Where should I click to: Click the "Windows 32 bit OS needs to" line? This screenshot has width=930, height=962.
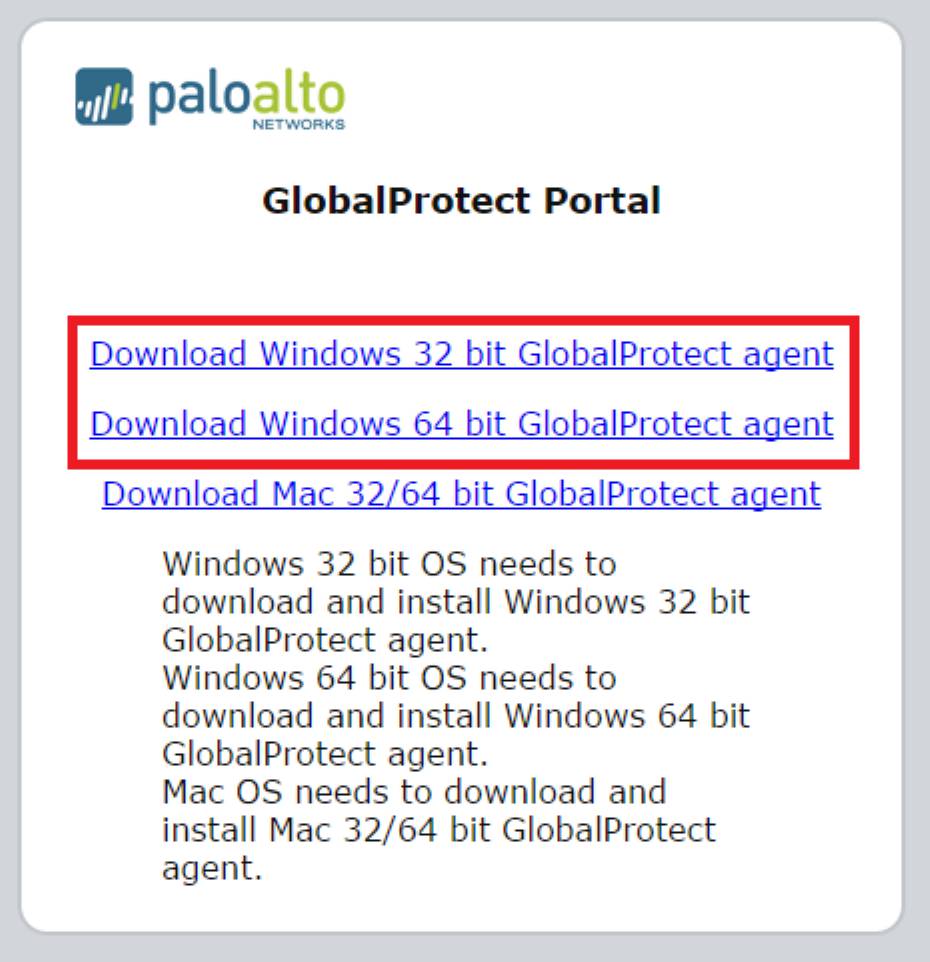389,564
